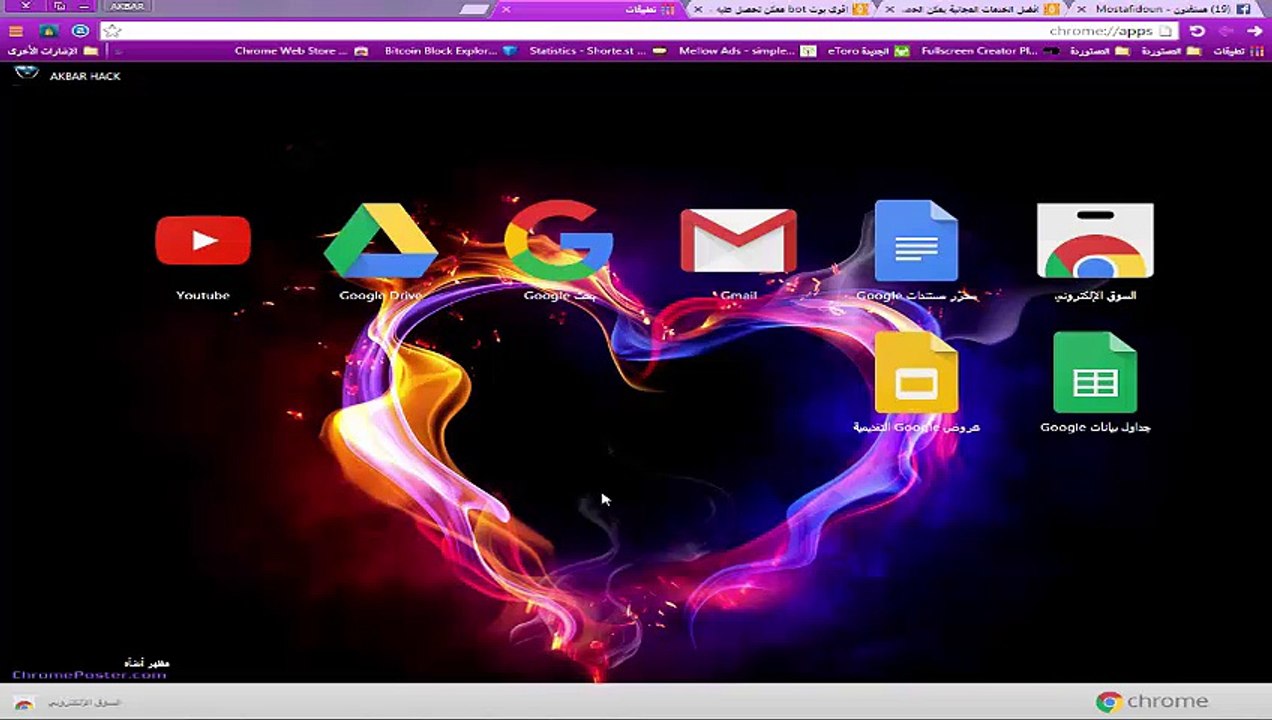Open Mellow Ads bookmark

[x=747, y=51]
